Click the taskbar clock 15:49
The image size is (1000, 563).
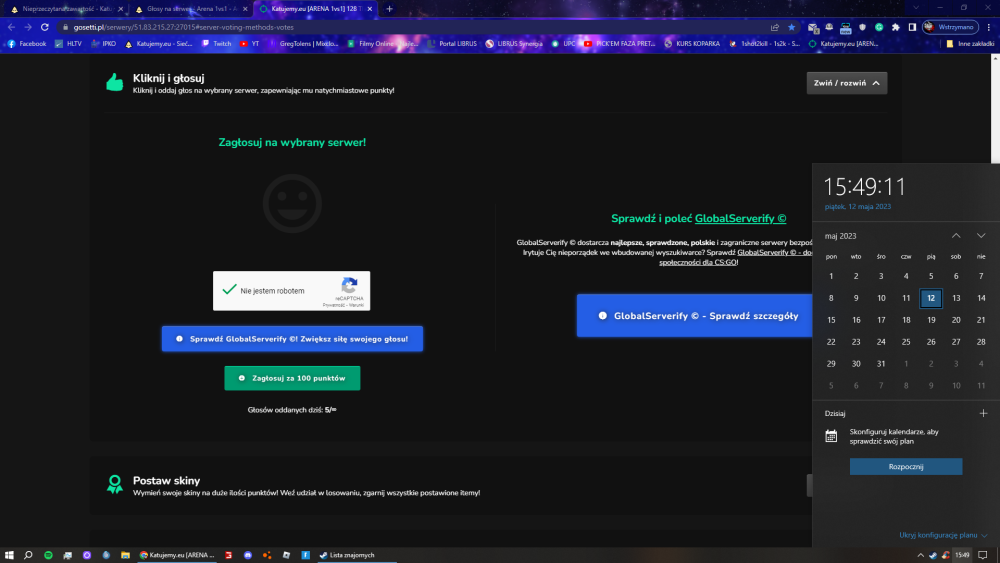coord(962,555)
